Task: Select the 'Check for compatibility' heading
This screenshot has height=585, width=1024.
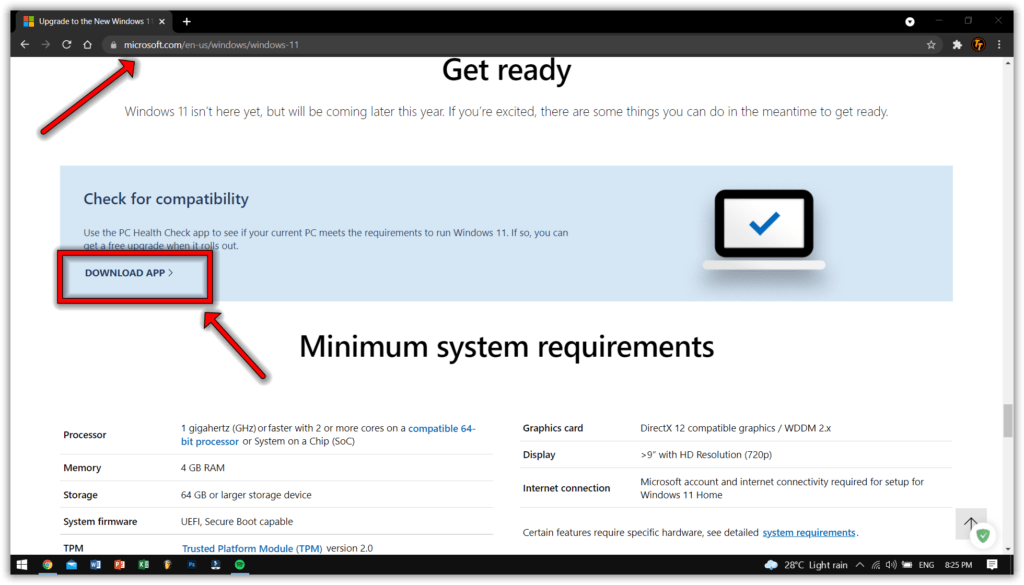Action: click(x=166, y=199)
